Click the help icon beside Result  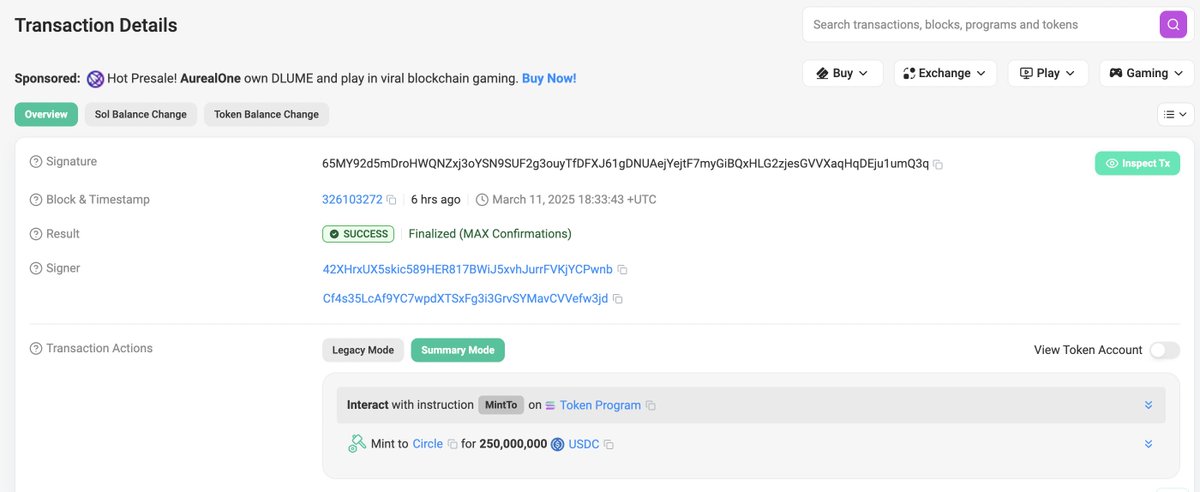36,234
